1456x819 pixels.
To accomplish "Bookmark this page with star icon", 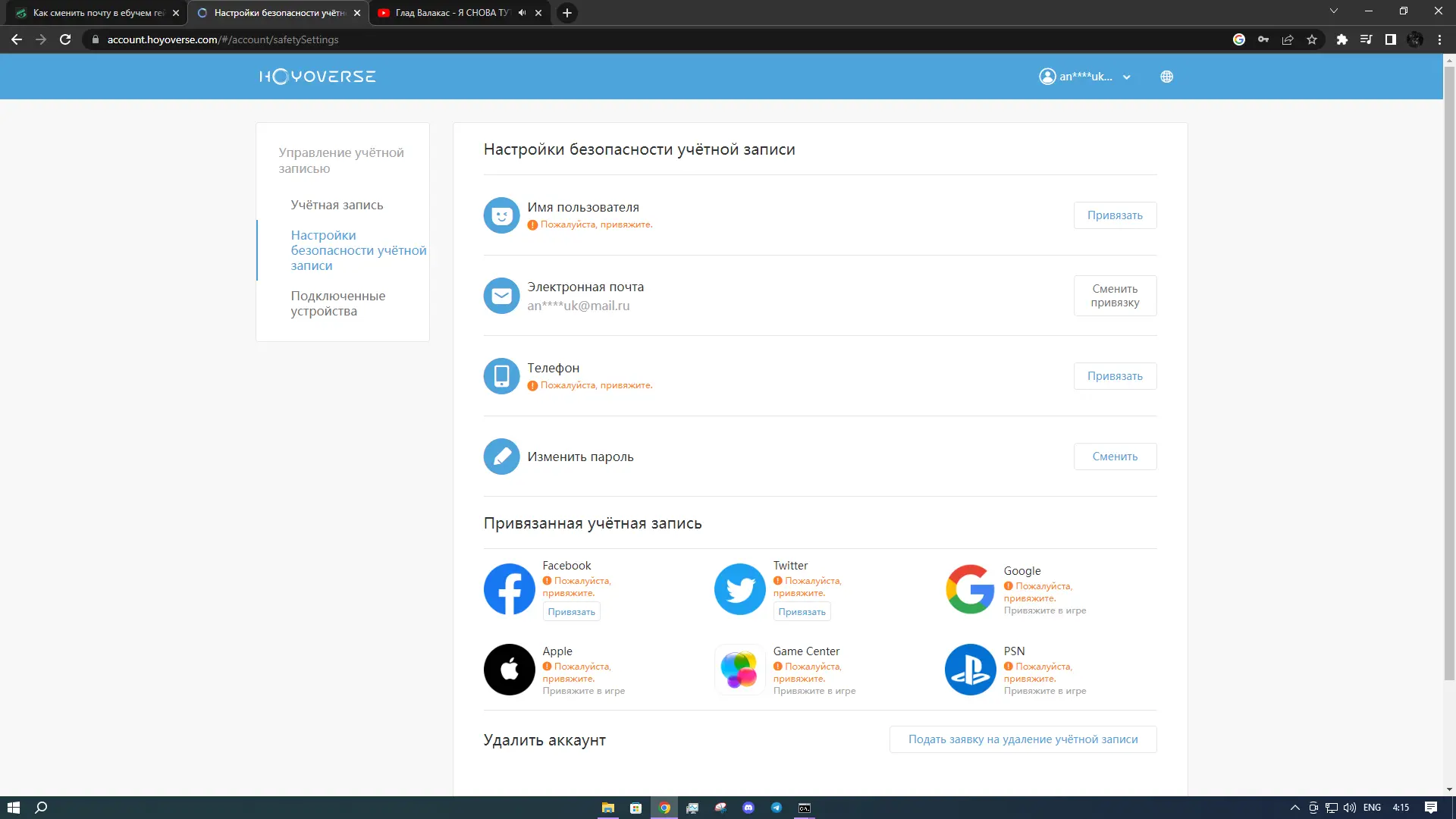I will [1312, 39].
